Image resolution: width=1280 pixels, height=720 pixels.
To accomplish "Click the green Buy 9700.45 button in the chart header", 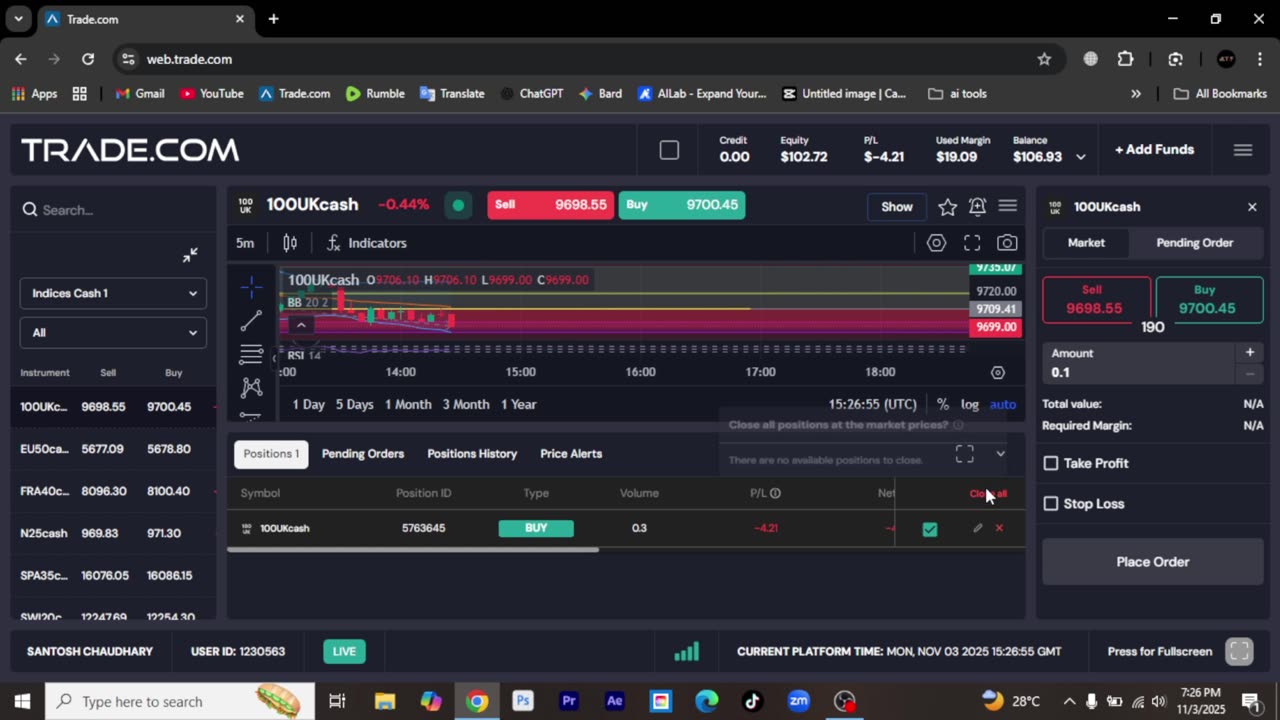I will pyautogui.click(x=682, y=205).
